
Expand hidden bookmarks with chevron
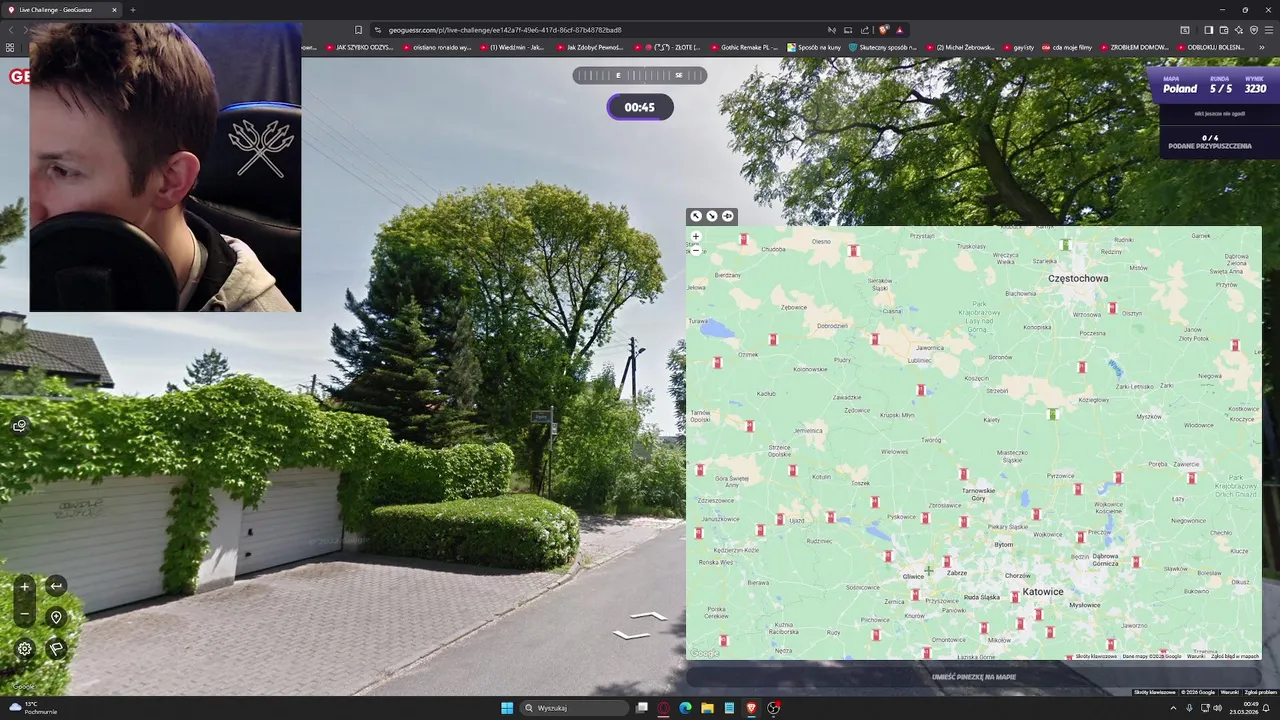pos(1262,47)
